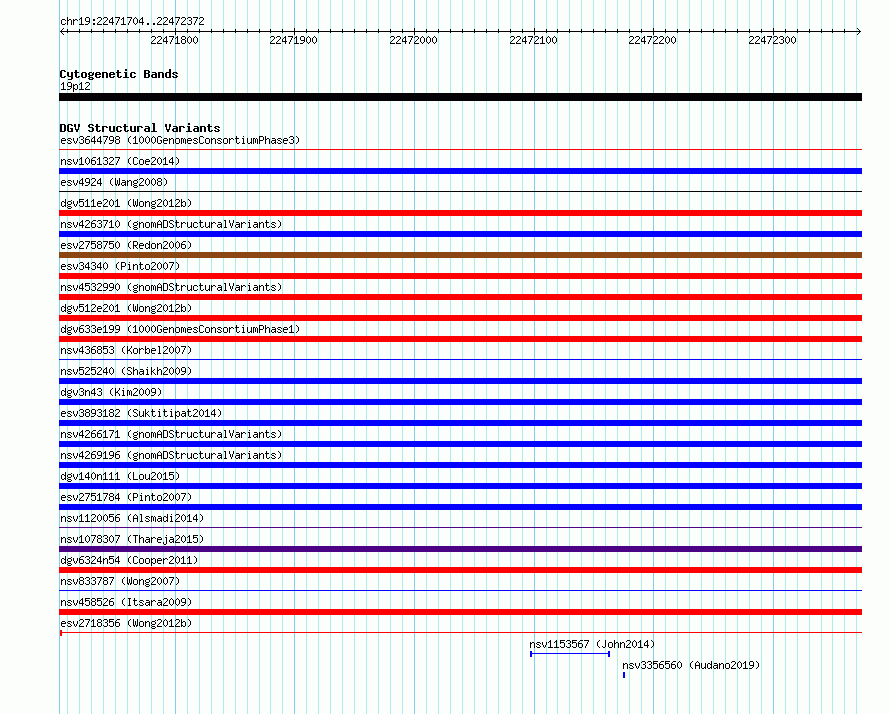Screen dimensions: 890x714
Task: Select dgv512e201 (Wong2012b) label
Action: click(x=126, y=308)
